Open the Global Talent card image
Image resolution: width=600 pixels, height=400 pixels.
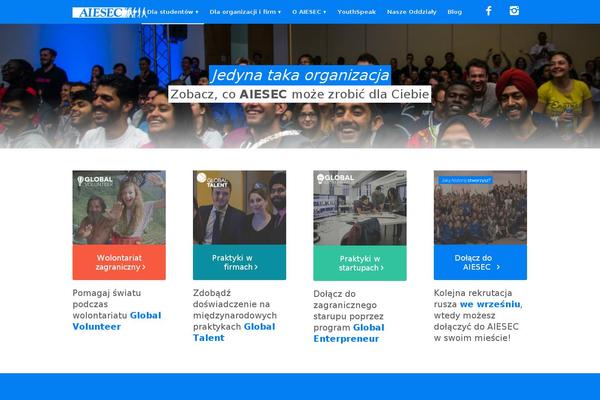point(240,207)
